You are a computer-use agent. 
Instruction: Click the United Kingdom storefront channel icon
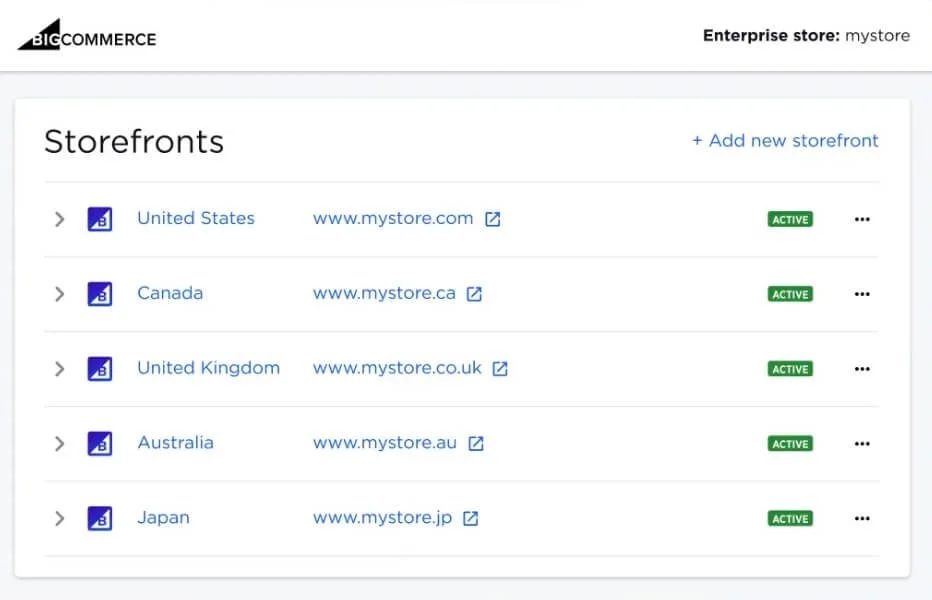tap(100, 369)
